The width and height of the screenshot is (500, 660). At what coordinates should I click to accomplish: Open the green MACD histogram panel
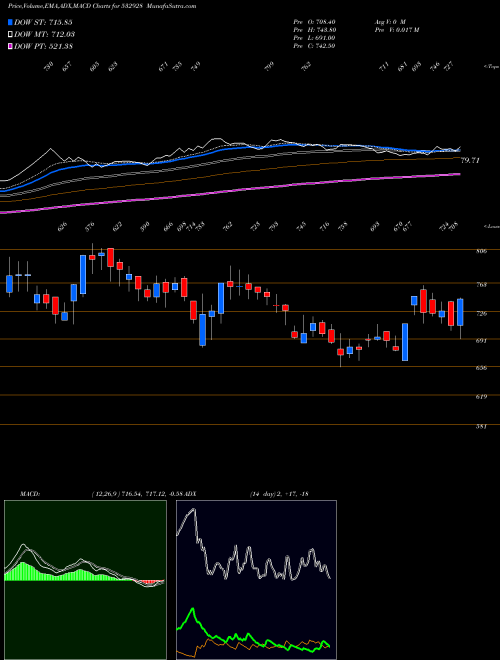(x=85, y=580)
